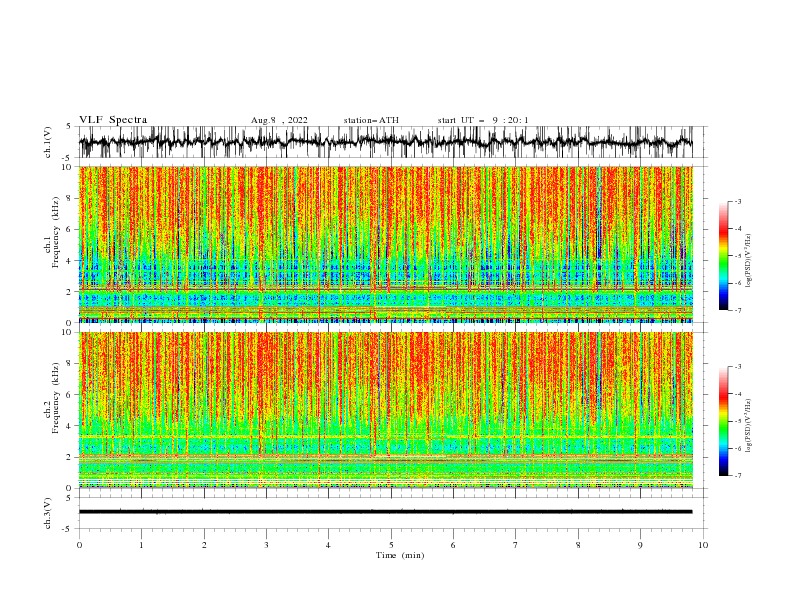
Task: Click the "10" tick on the time axis
Action: (x=703, y=545)
